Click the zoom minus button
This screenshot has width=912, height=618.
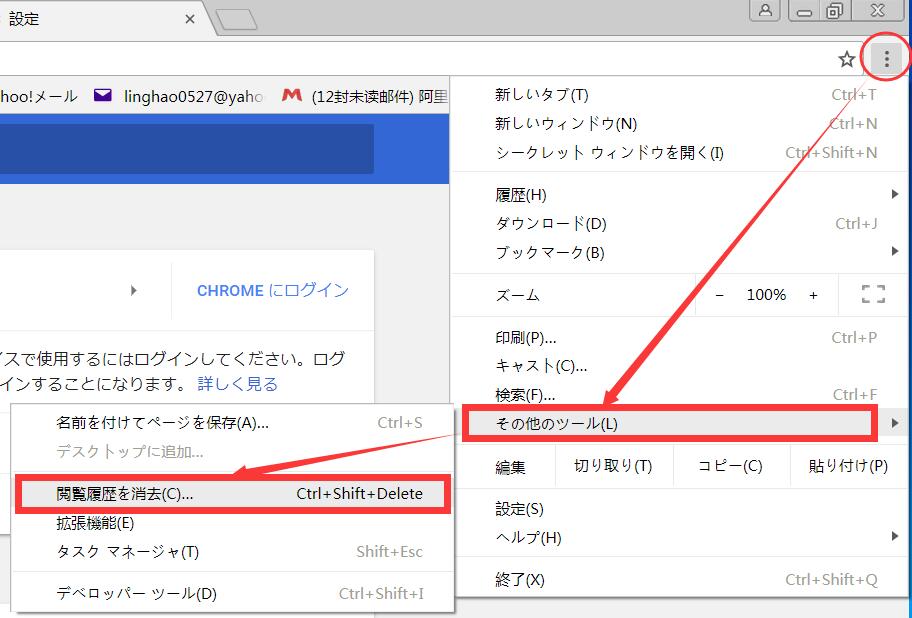point(720,295)
